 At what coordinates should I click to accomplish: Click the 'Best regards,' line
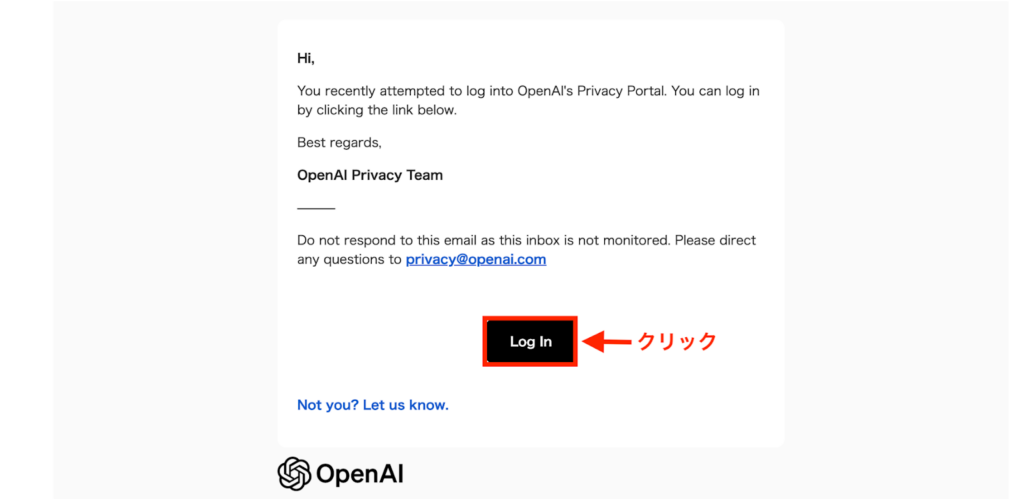(x=339, y=143)
